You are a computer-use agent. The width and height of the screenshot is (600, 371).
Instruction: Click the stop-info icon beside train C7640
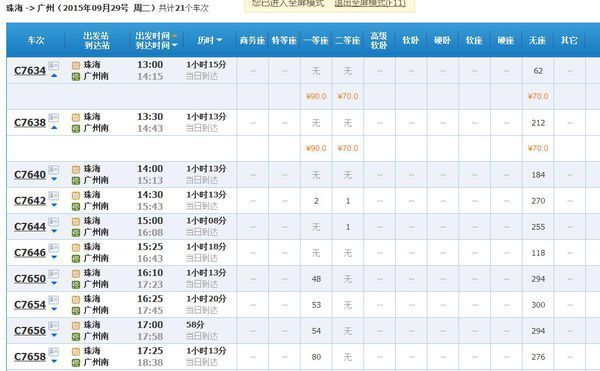54,169
